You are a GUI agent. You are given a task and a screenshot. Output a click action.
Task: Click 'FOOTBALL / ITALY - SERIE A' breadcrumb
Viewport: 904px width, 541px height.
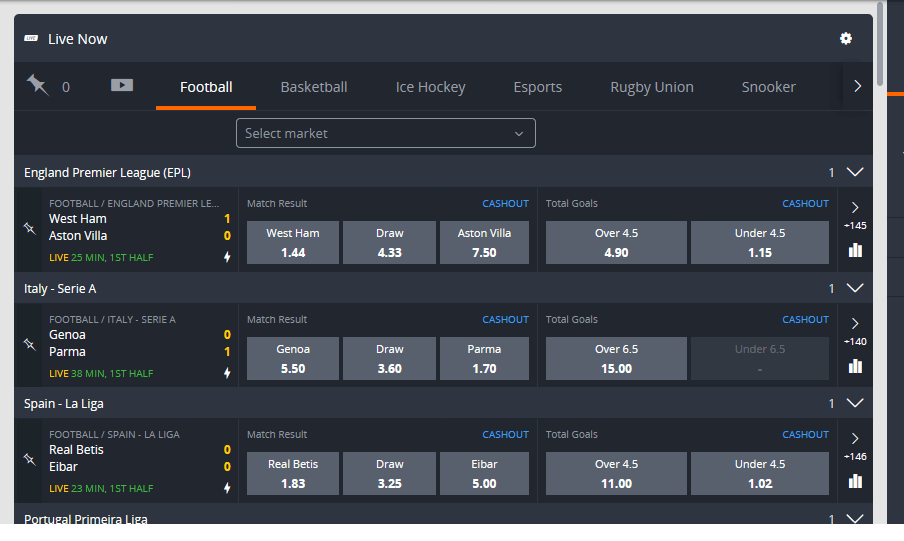click(112, 319)
